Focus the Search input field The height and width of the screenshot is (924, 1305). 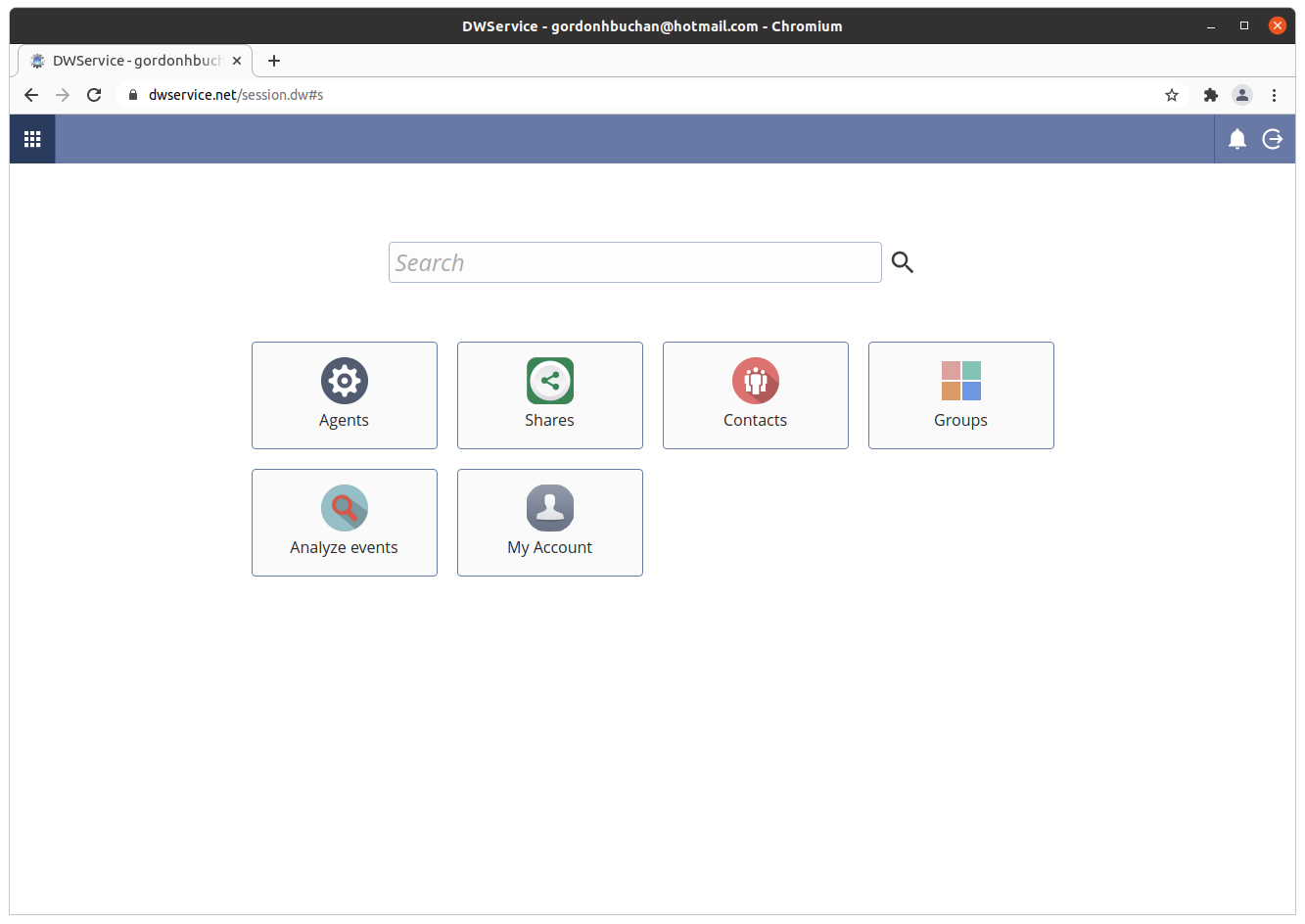634,262
